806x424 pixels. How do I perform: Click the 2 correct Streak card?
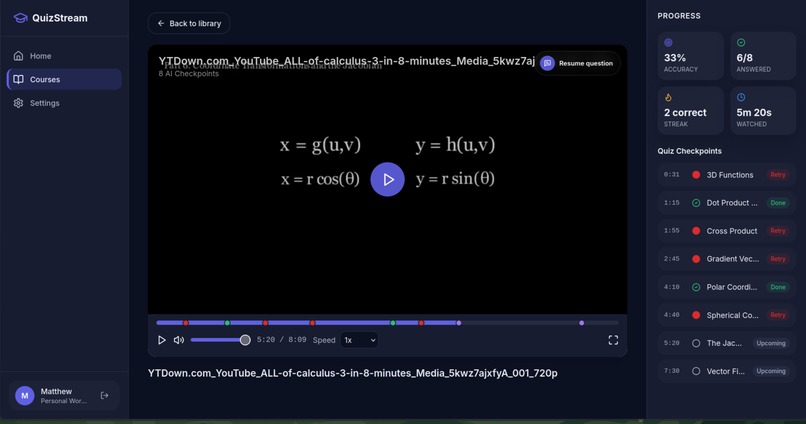690,110
